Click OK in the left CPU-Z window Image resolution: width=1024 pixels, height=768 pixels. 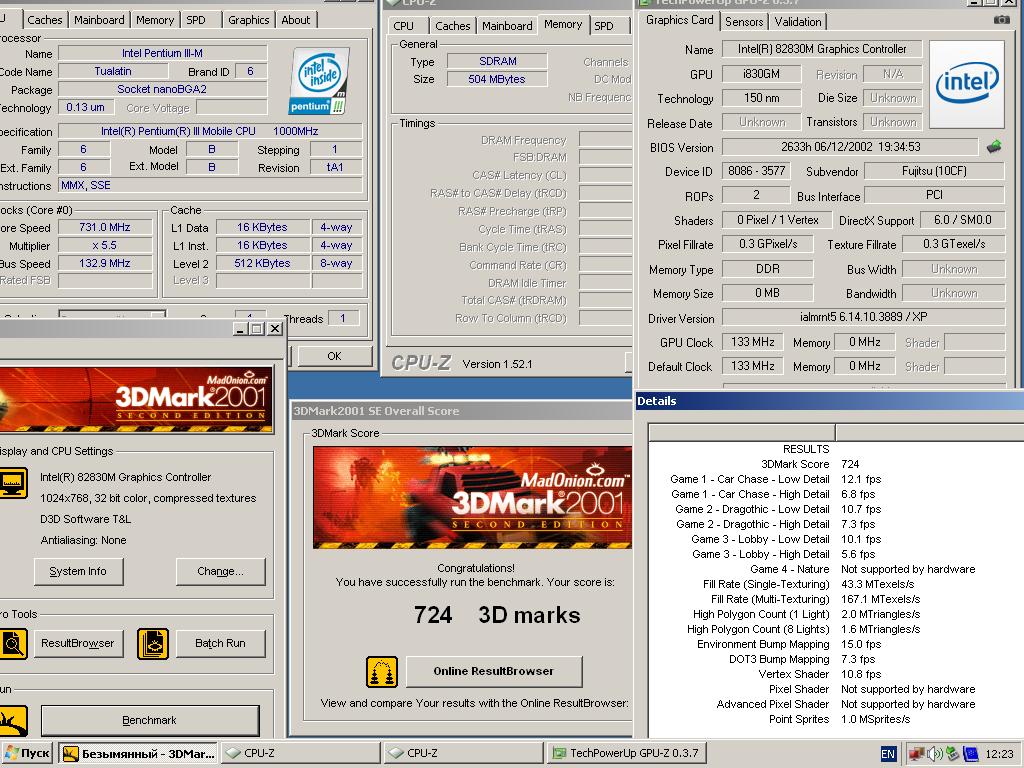pyautogui.click(x=334, y=356)
